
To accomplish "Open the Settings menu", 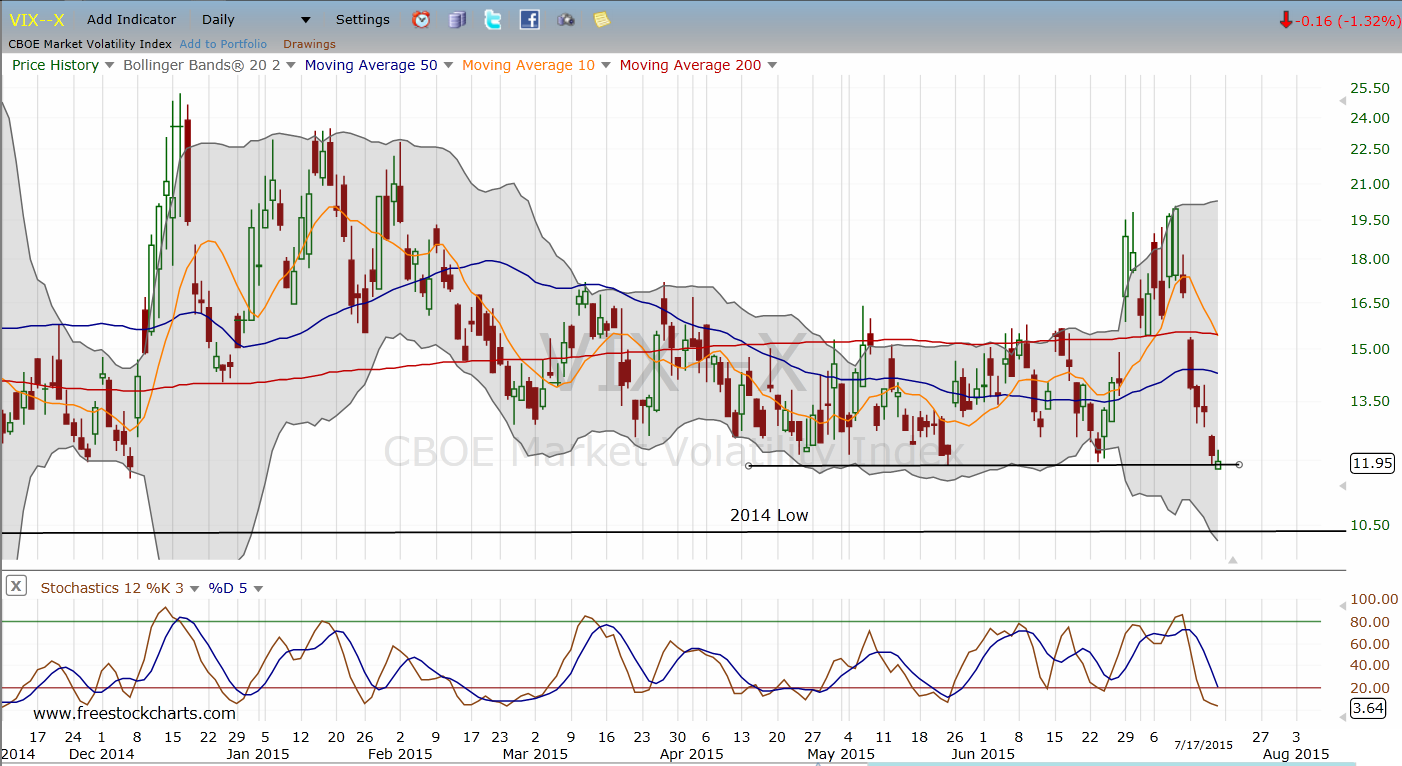I will [x=363, y=20].
